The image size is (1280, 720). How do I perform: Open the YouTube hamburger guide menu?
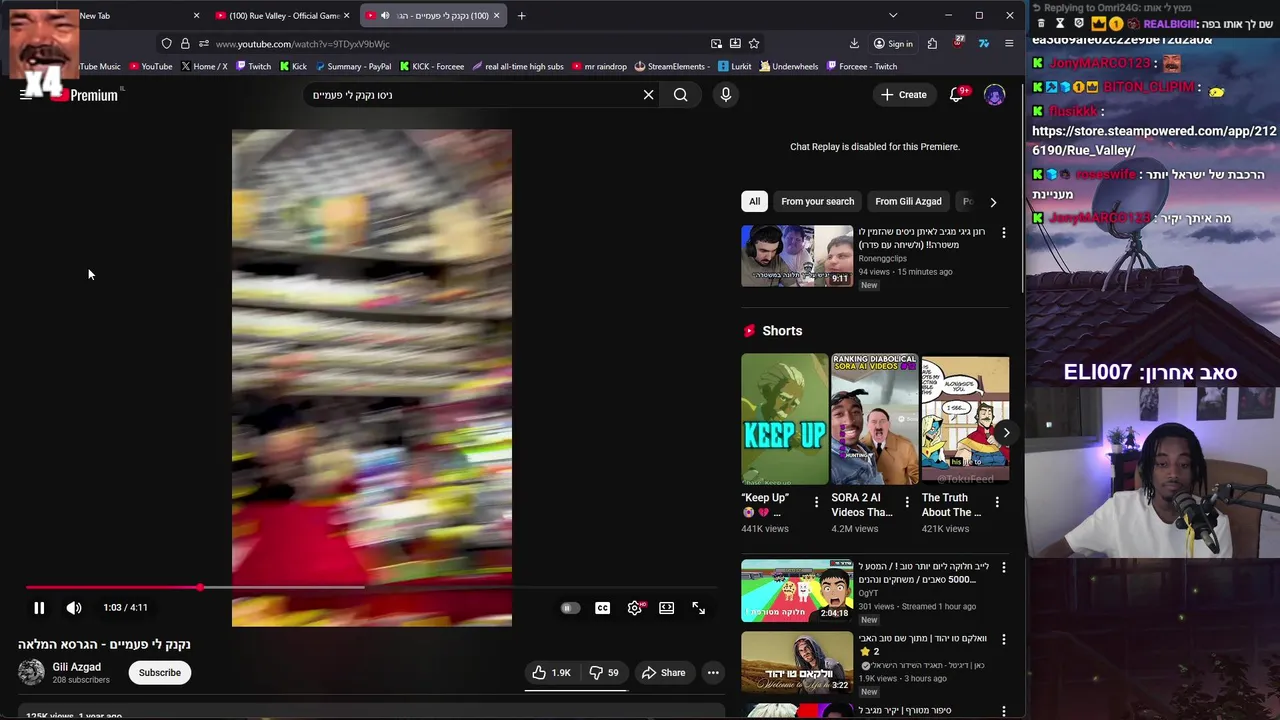(x=26, y=95)
